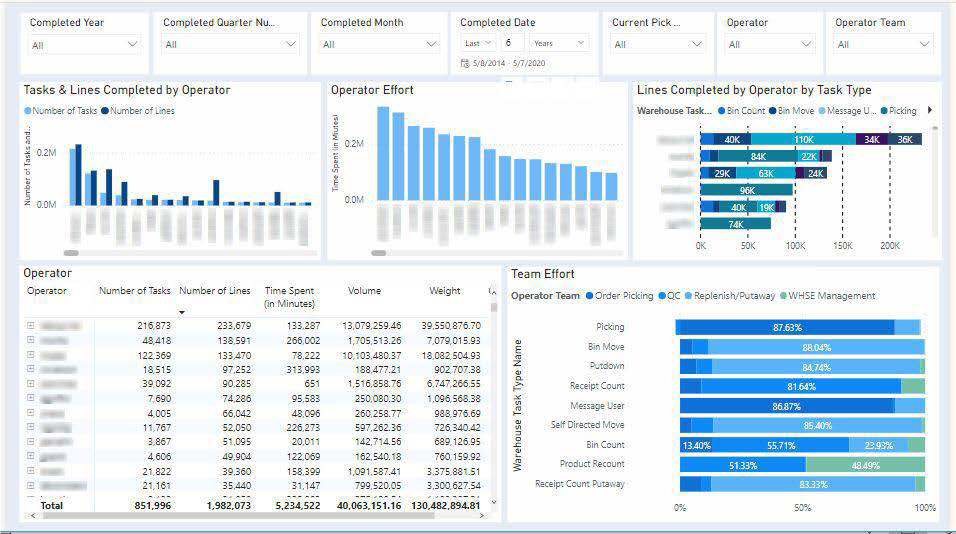Image resolution: width=956 pixels, height=534 pixels.
Task: Sort table by Operator column header
Action: (46, 291)
